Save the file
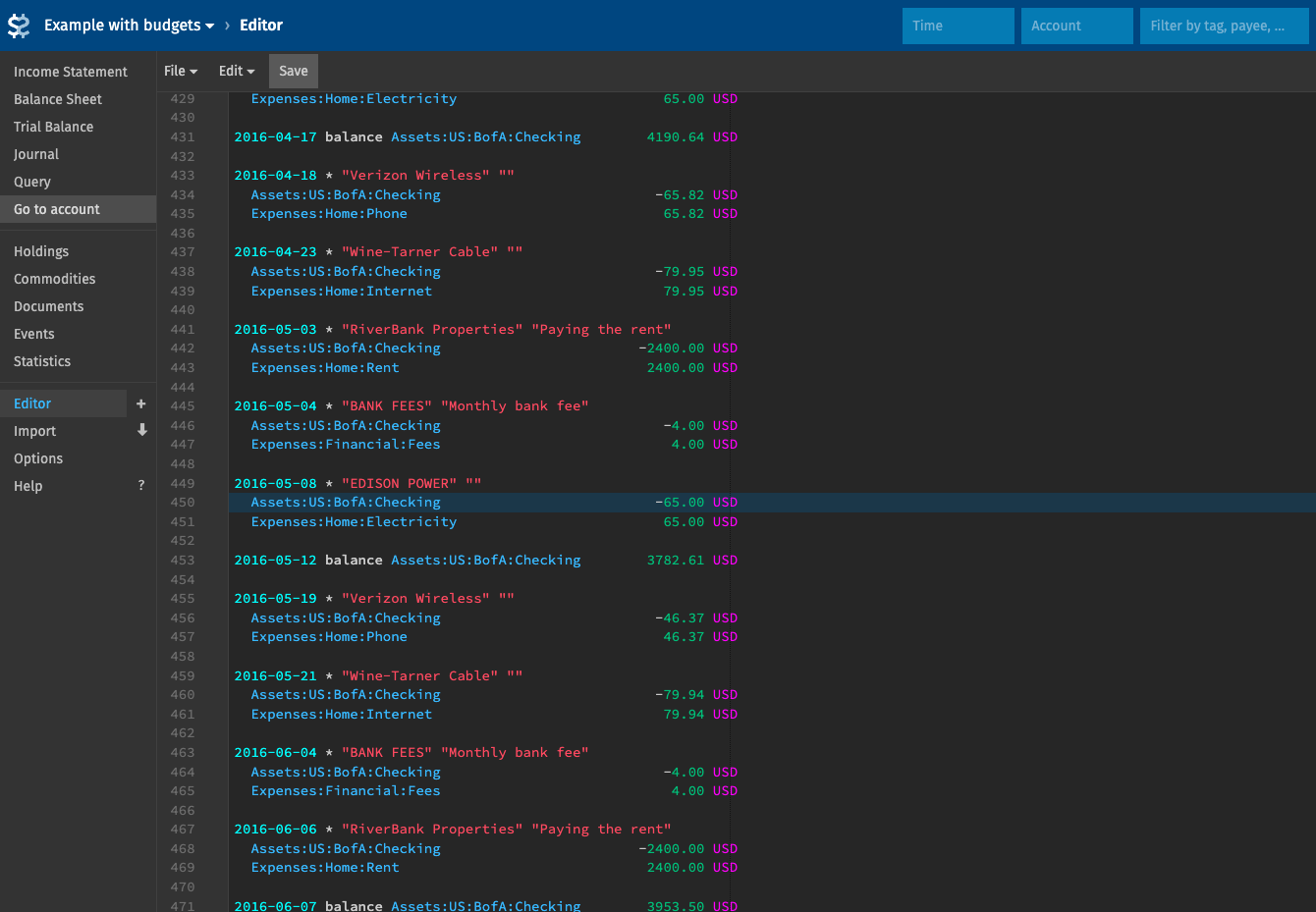 point(294,71)
